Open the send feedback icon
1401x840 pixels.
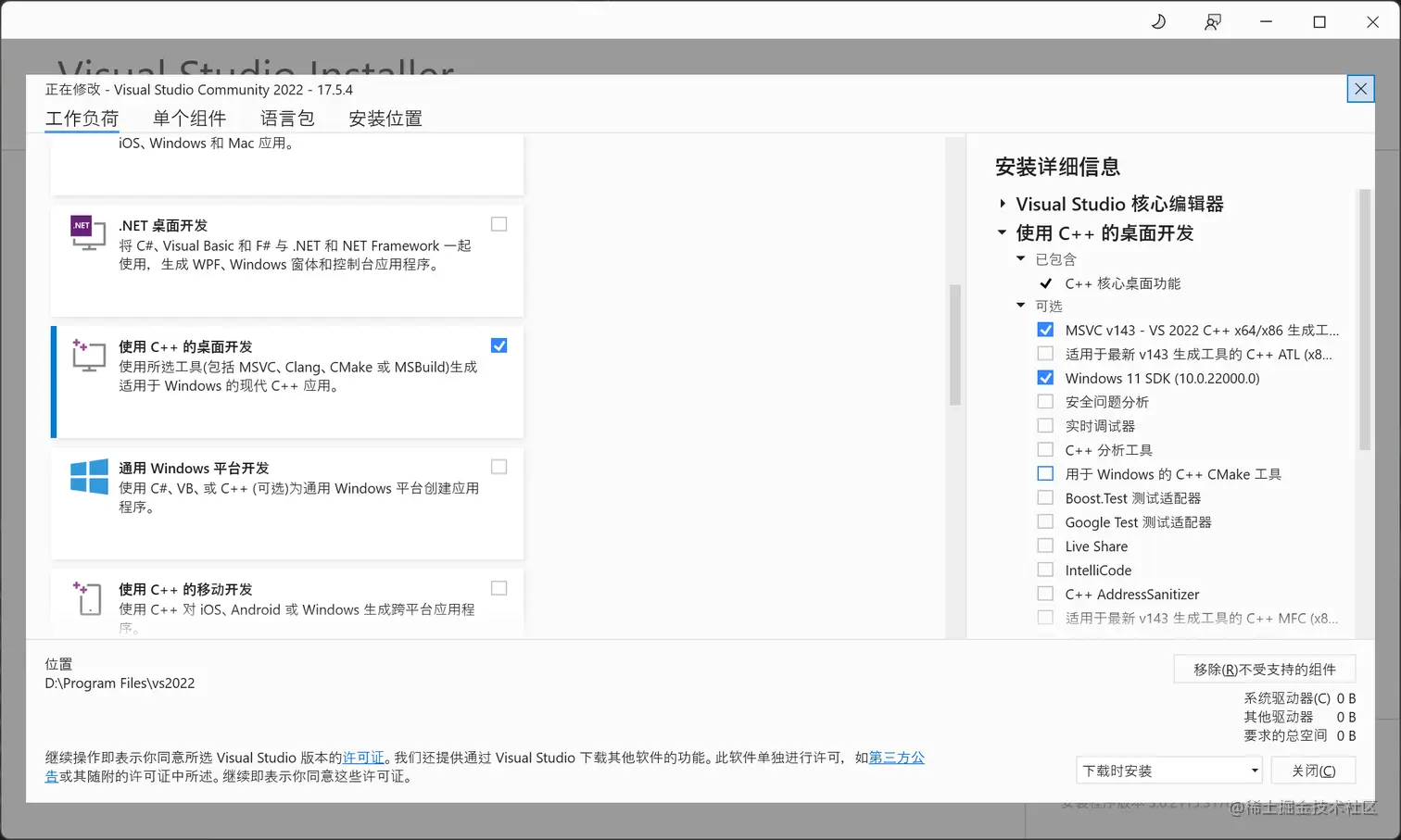(1212, 21)
